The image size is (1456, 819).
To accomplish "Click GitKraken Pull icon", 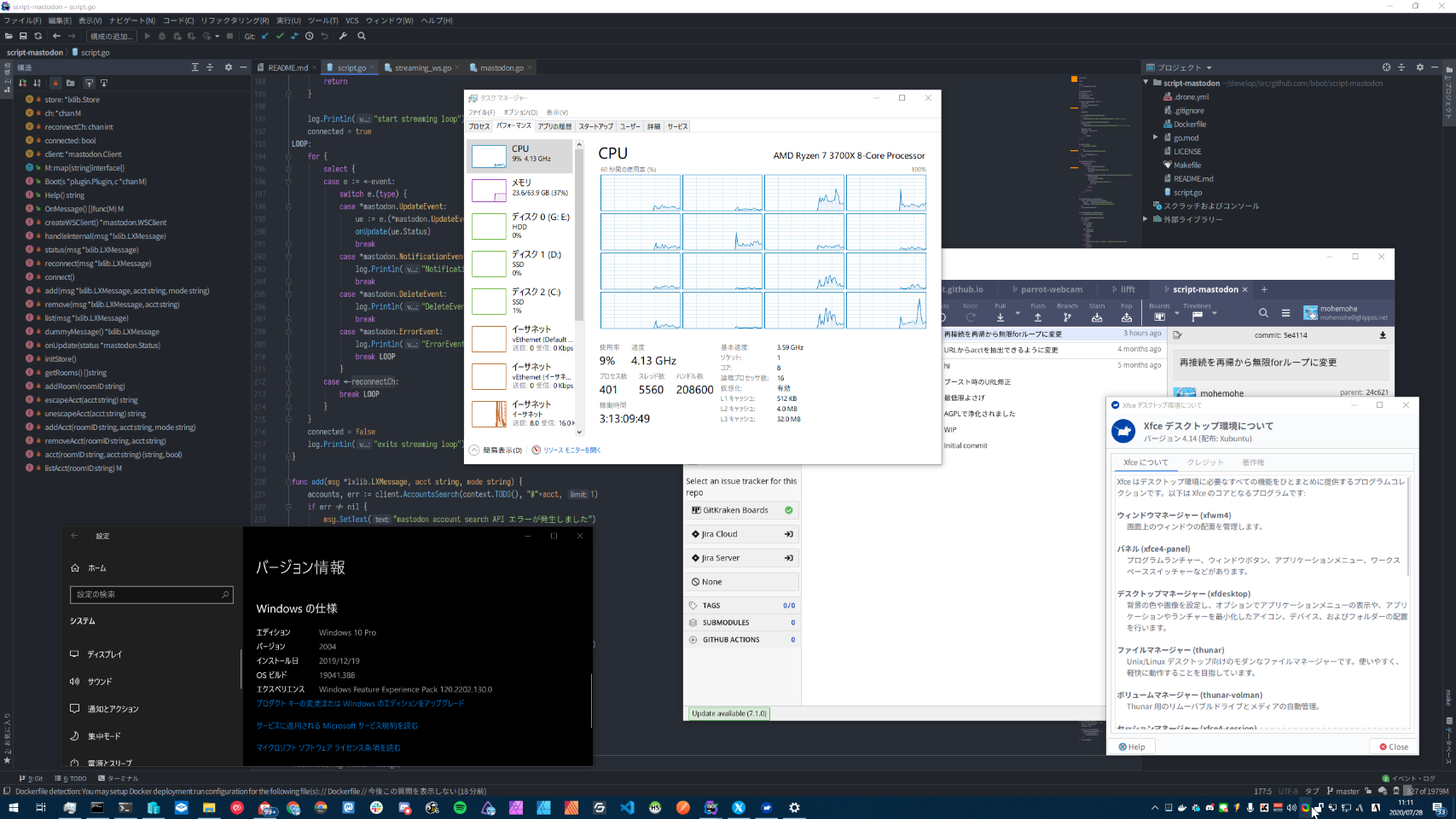I will point(1000,317).
